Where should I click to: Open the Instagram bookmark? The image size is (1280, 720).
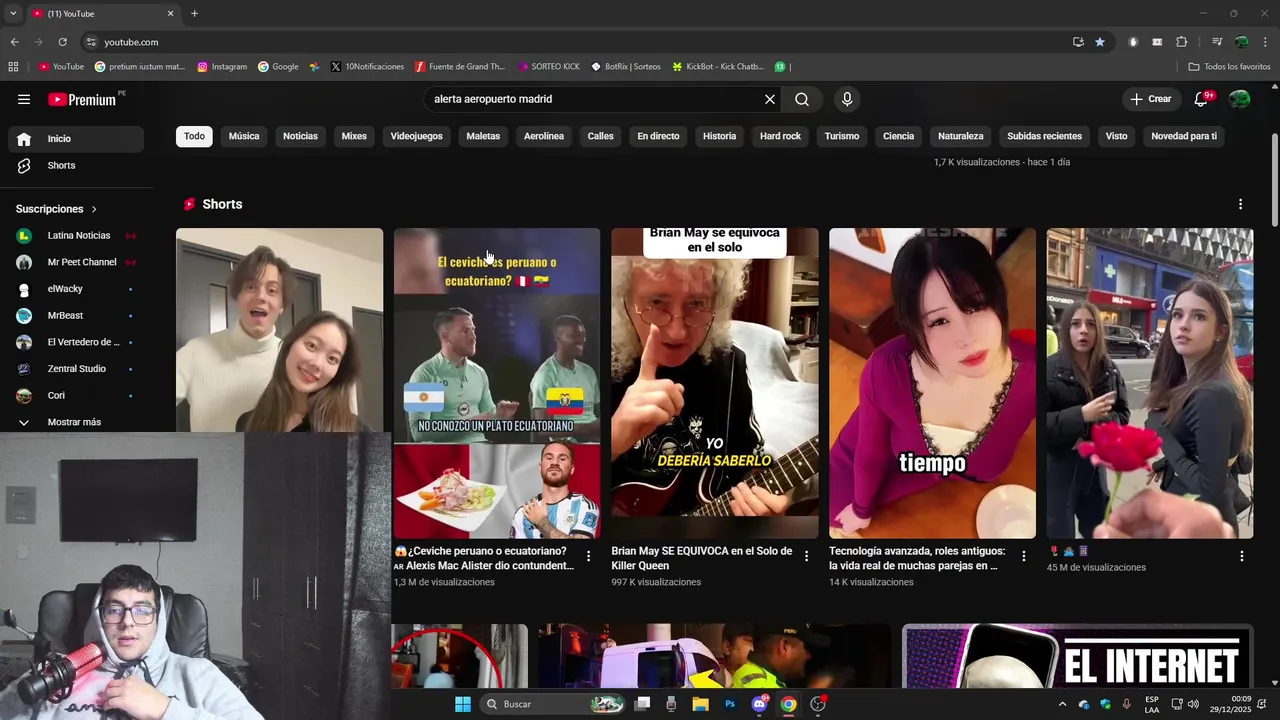(x=222, y=67)
